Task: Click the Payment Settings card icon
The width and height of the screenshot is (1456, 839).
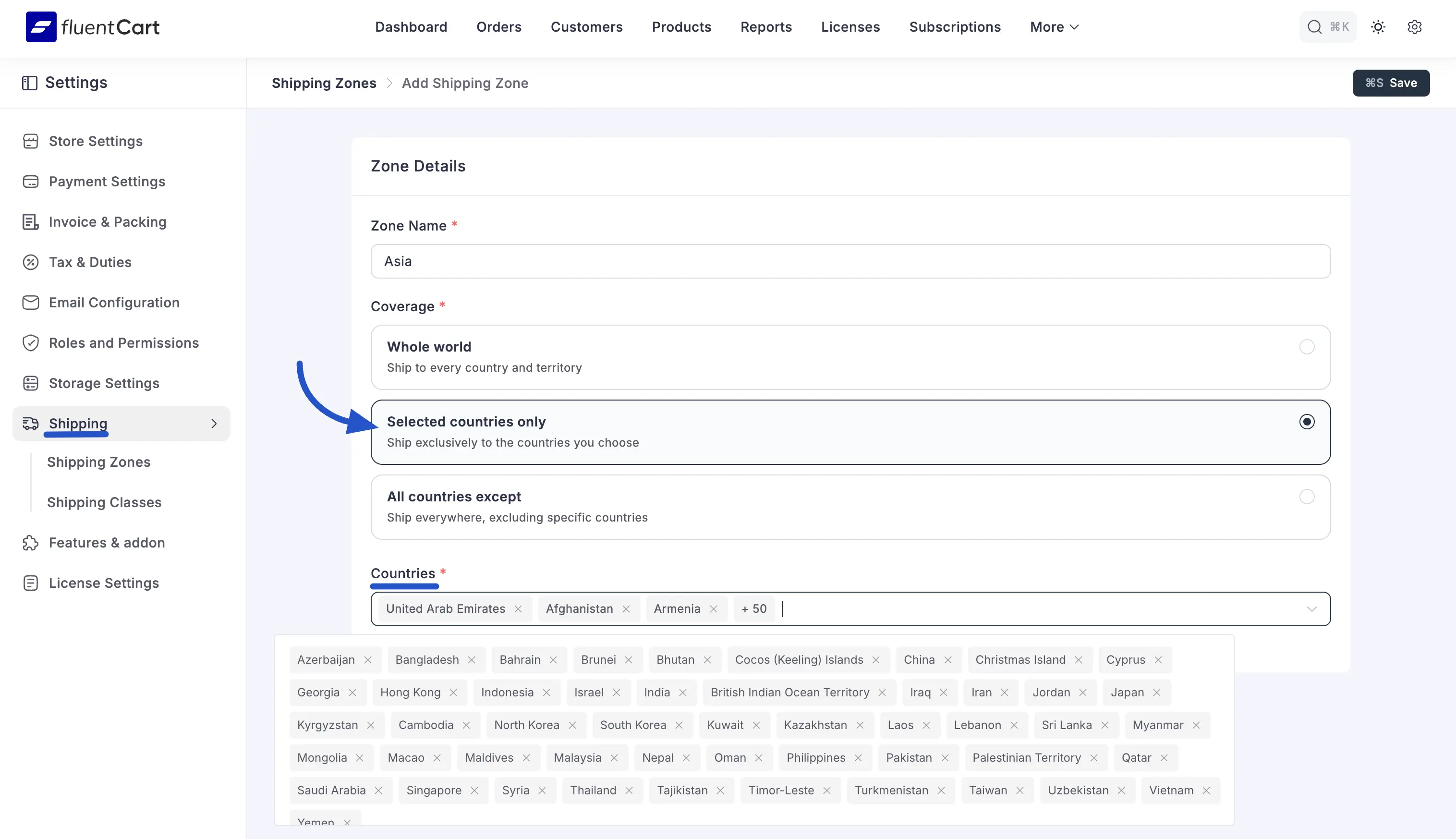Action: pos(31,182)
